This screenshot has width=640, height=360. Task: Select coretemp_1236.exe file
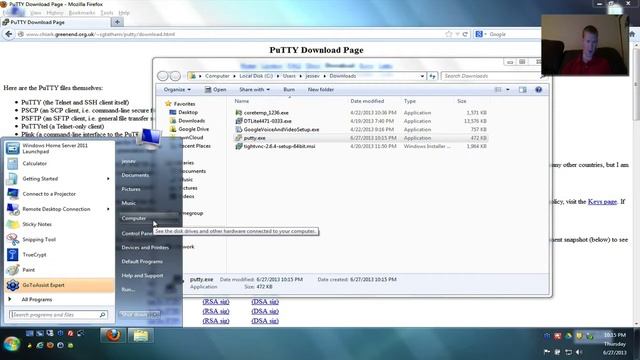(x=266, y=113)
